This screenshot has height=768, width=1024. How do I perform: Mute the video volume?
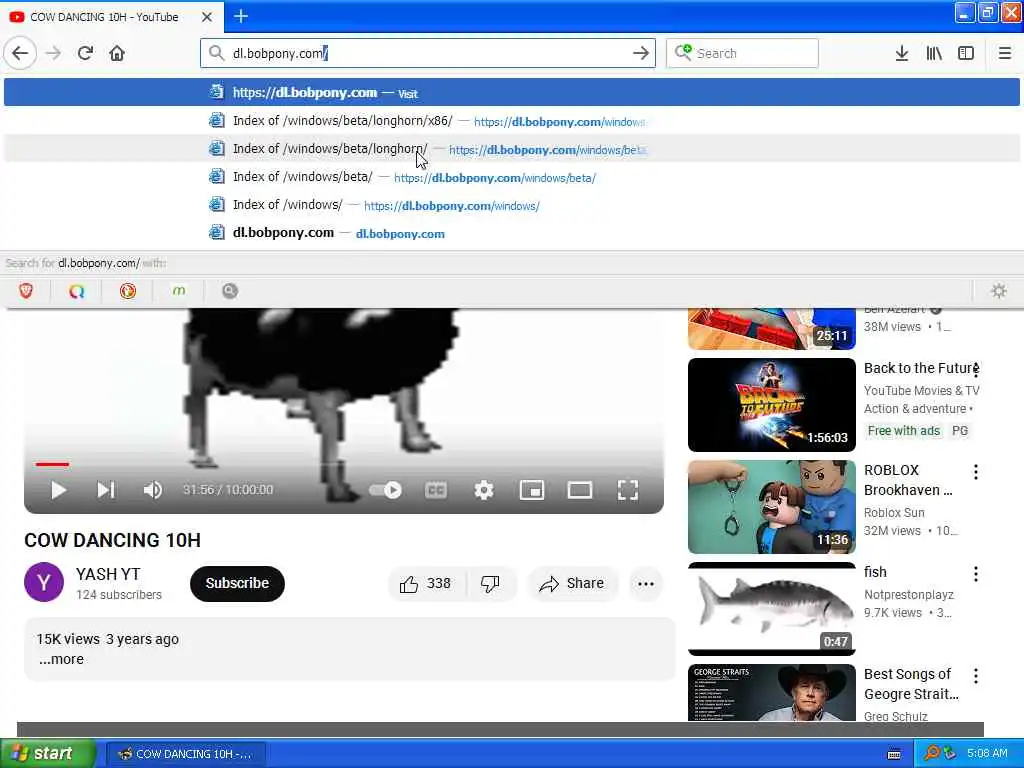click(152, 490)
